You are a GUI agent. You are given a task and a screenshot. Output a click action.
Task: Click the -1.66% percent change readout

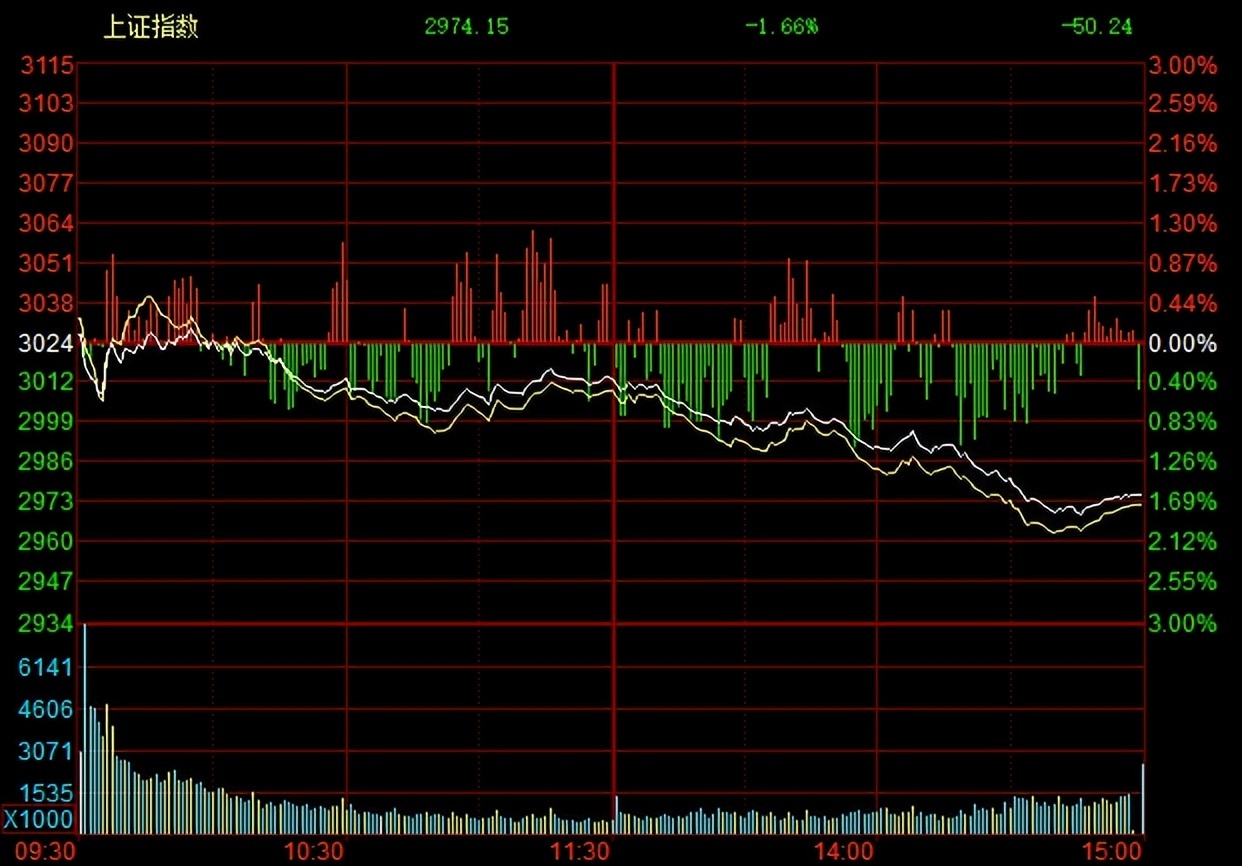(x=781, y=27)
